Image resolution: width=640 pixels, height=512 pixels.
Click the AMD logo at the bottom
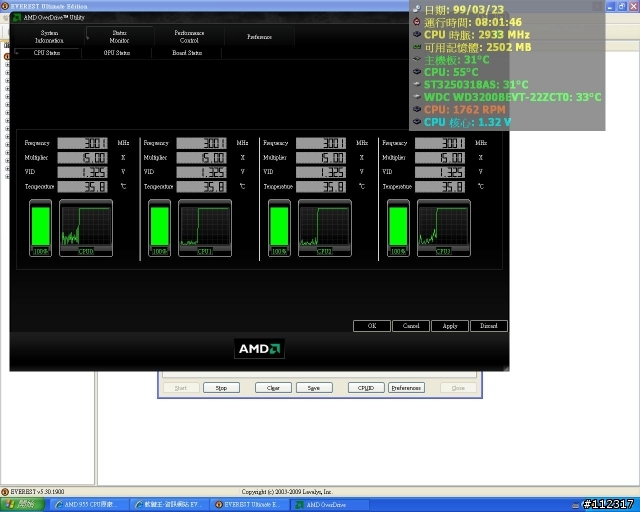pos(259,349)
